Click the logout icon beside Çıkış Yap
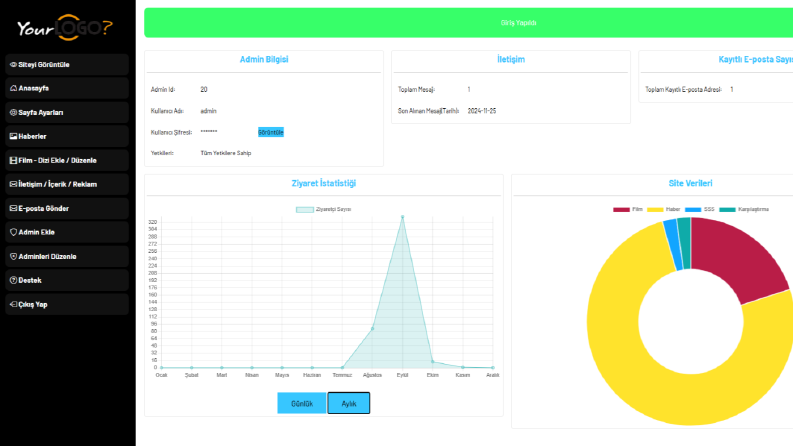The width and height of the screenshot is (793, 446). 14,304
